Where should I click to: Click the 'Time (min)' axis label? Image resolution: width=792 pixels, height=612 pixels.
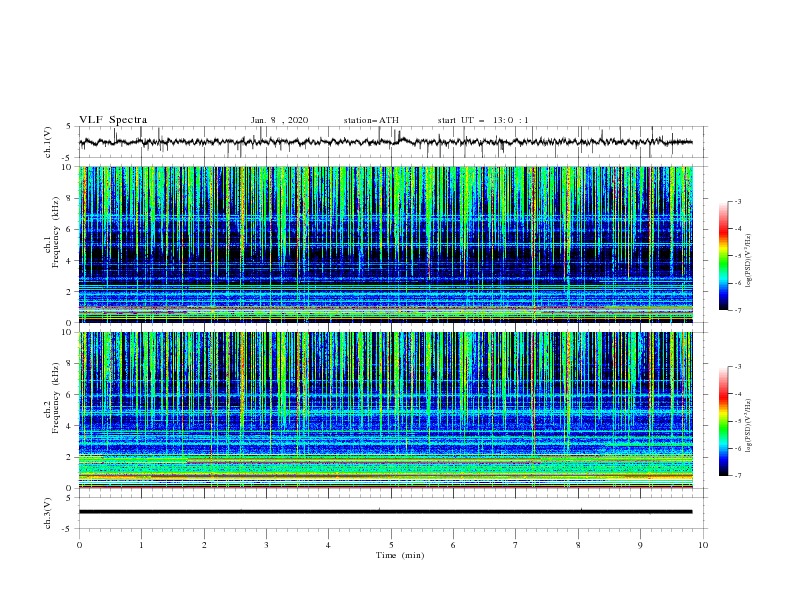(400, 555)
